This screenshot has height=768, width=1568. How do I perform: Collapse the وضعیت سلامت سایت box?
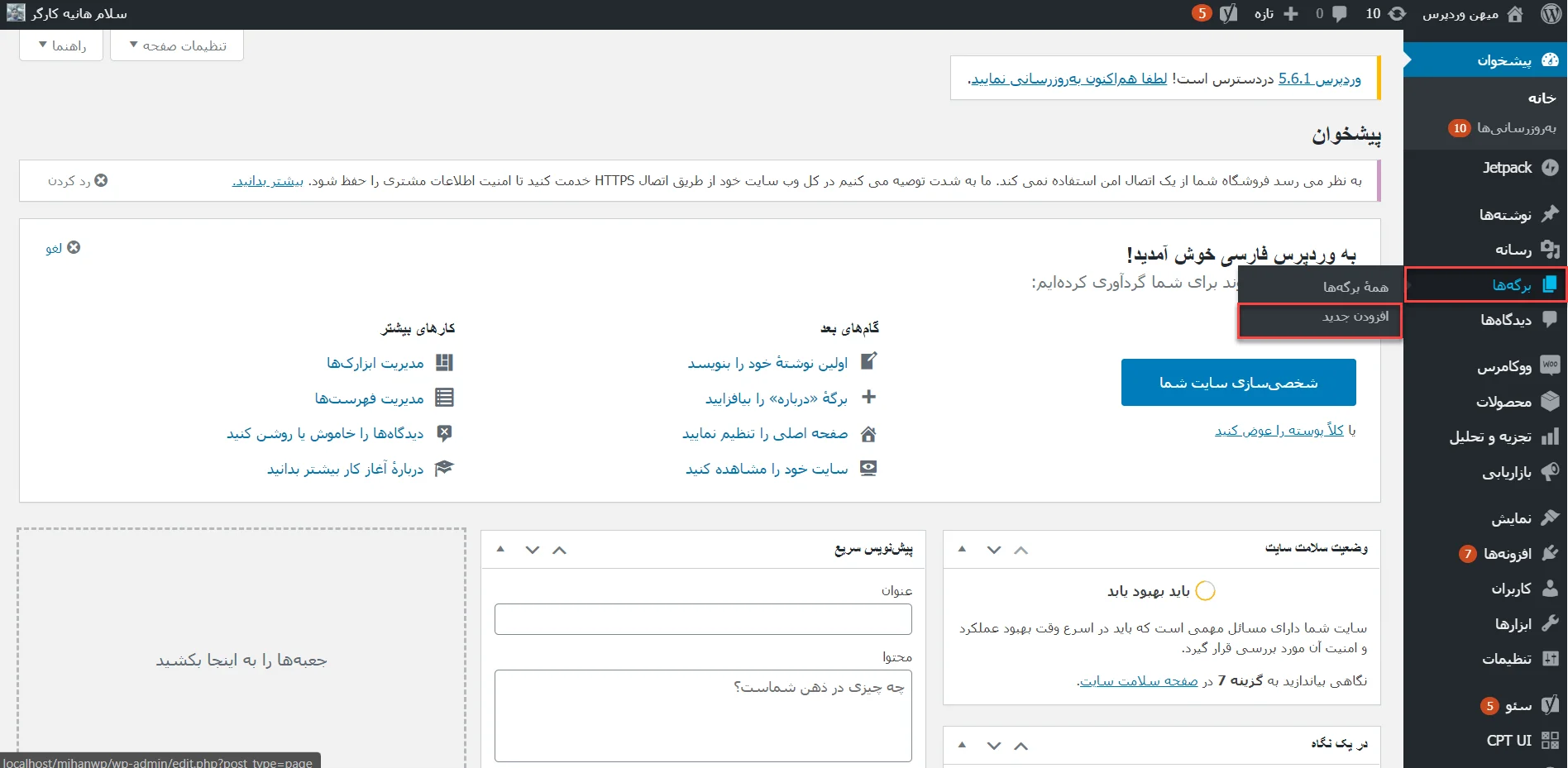point(962,549)
